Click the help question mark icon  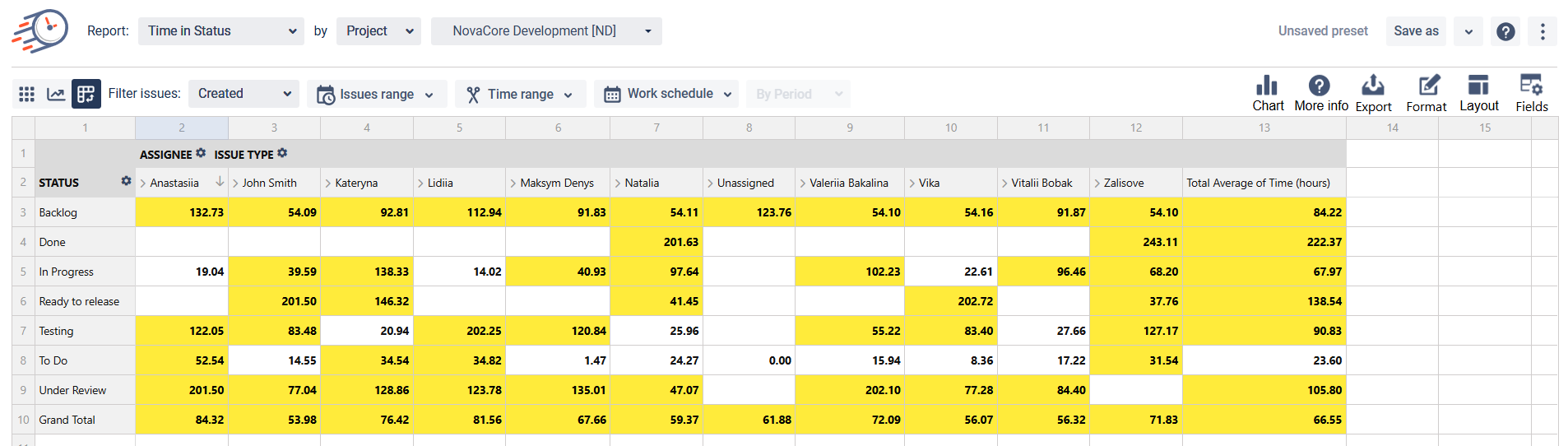pyautogui.click(x=1505, y=31)
